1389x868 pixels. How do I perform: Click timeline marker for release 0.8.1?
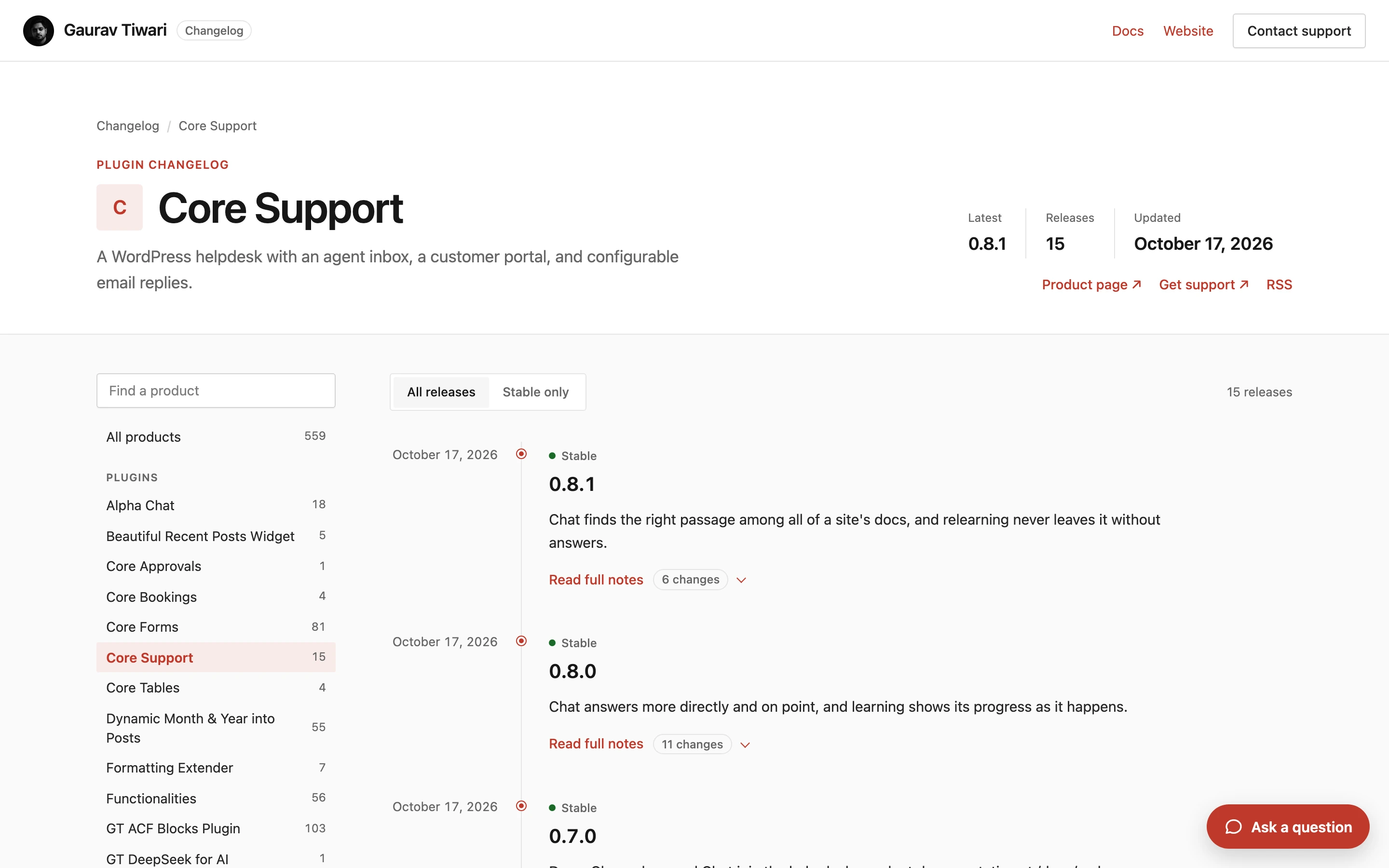coord(521,454)
